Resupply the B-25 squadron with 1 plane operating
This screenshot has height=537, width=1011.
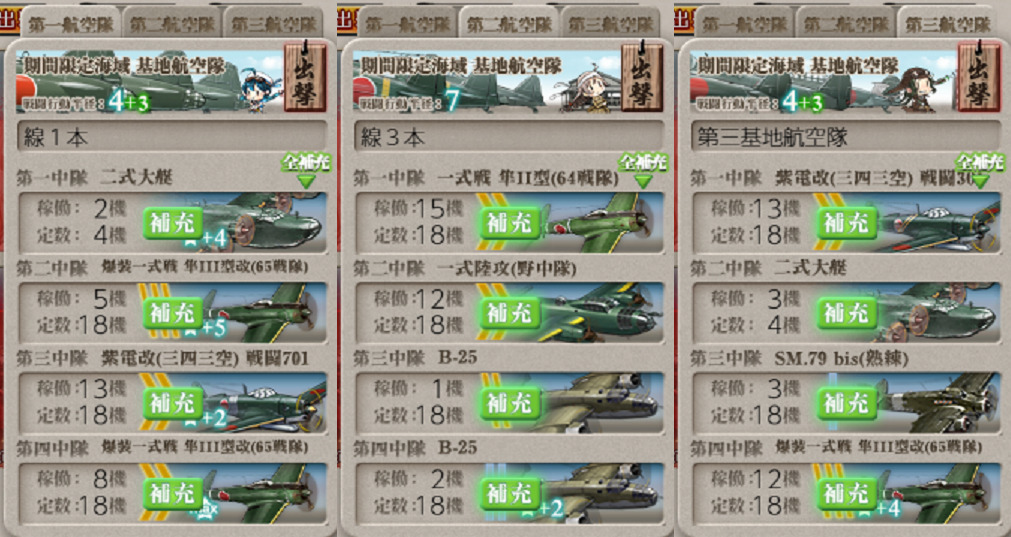510,404
